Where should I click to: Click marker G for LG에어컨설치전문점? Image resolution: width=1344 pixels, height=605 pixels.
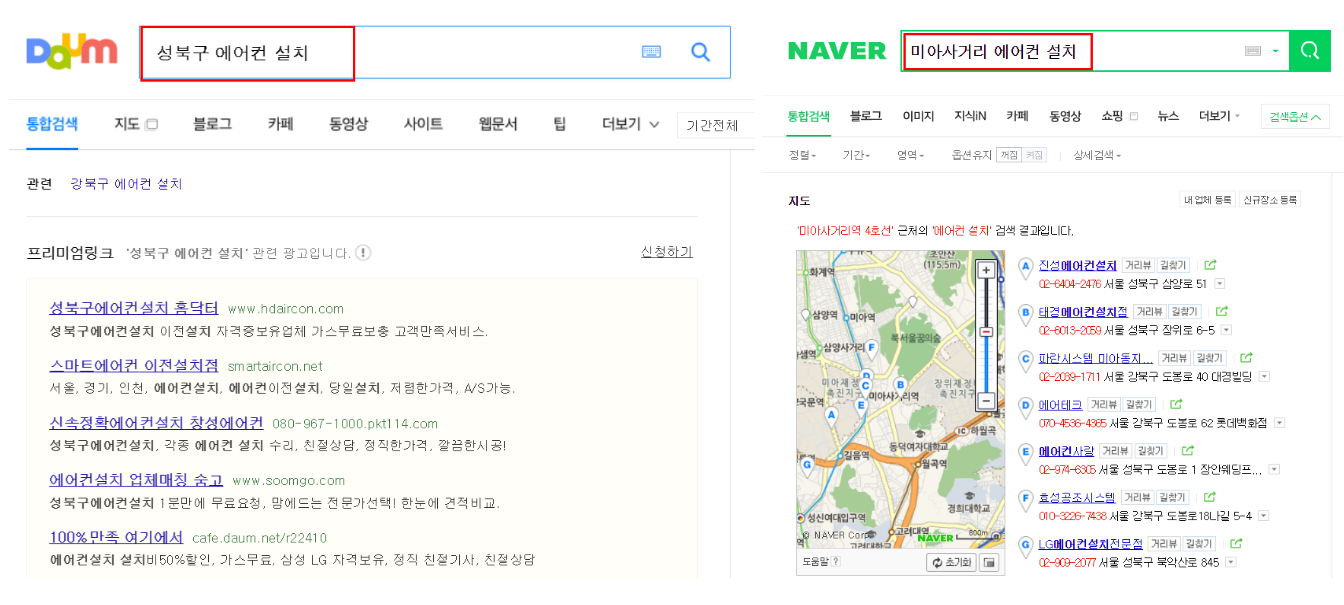[x=1025, y=546]
